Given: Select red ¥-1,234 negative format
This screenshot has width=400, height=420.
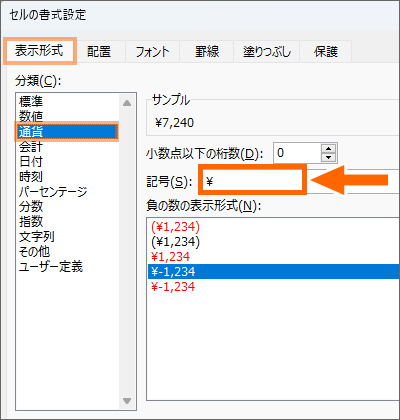Looking at the screenshot, I should (x=273, y=287).
